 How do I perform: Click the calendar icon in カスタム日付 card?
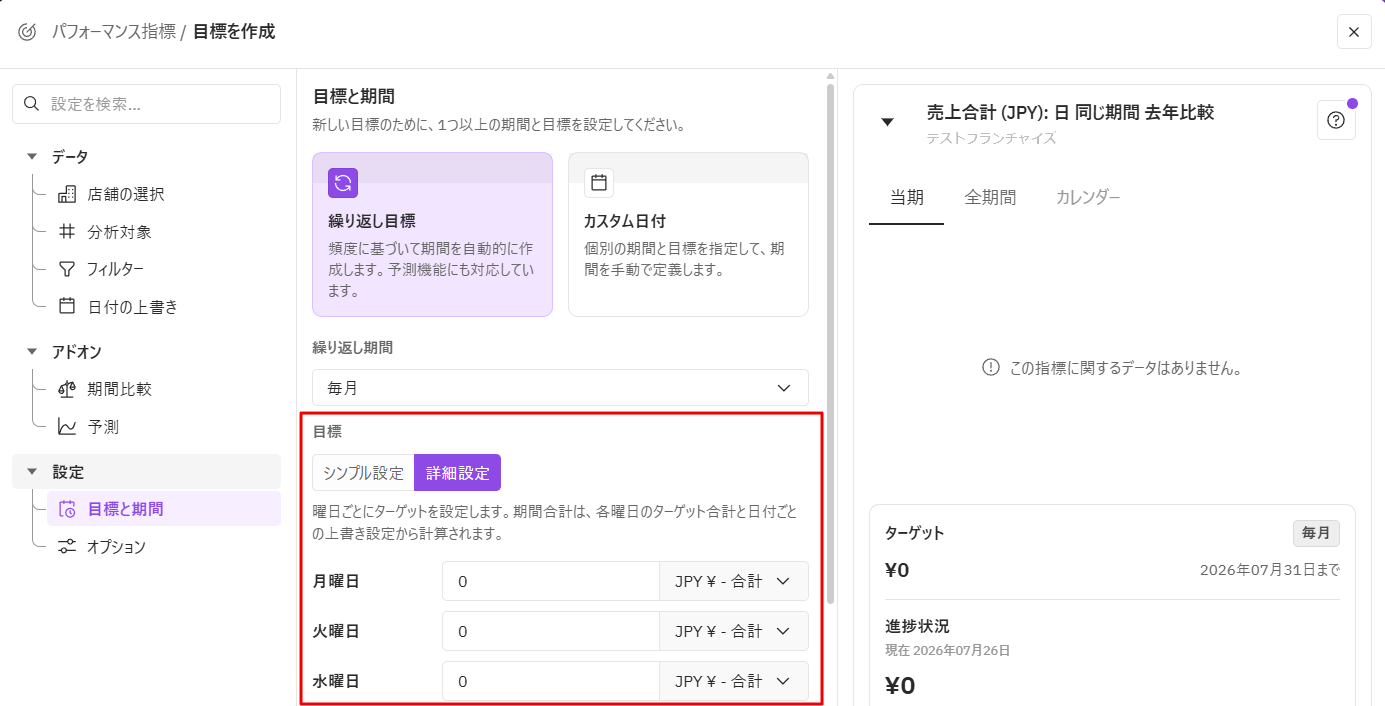(x=599, y=183)
